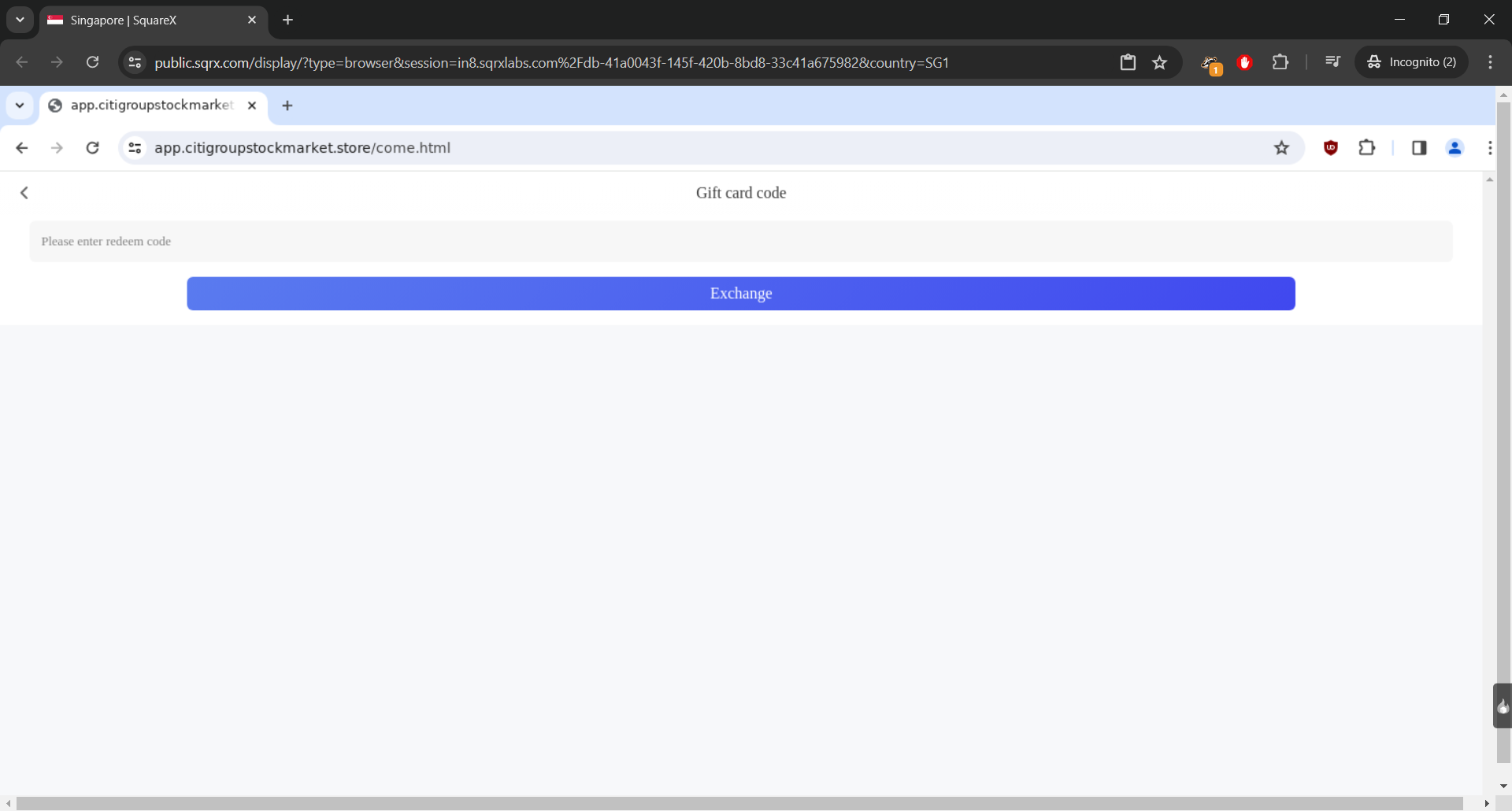Focus the redeem code input field
Image resolution: width=1512 pixels, height=811 pixels.
(x=740, y=242)
